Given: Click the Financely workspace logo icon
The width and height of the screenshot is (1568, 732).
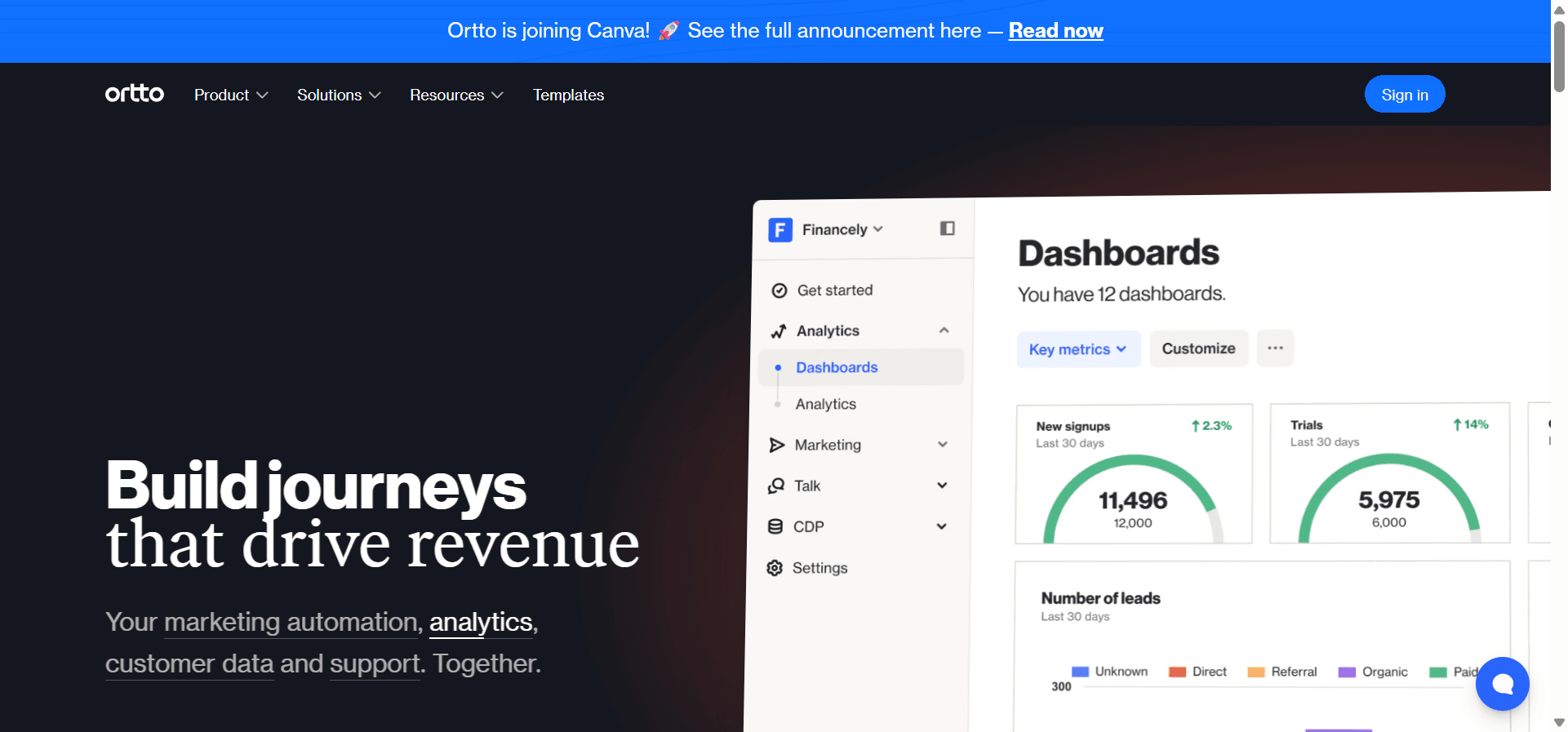Looking at the screenshot, I should click(780, 230).
